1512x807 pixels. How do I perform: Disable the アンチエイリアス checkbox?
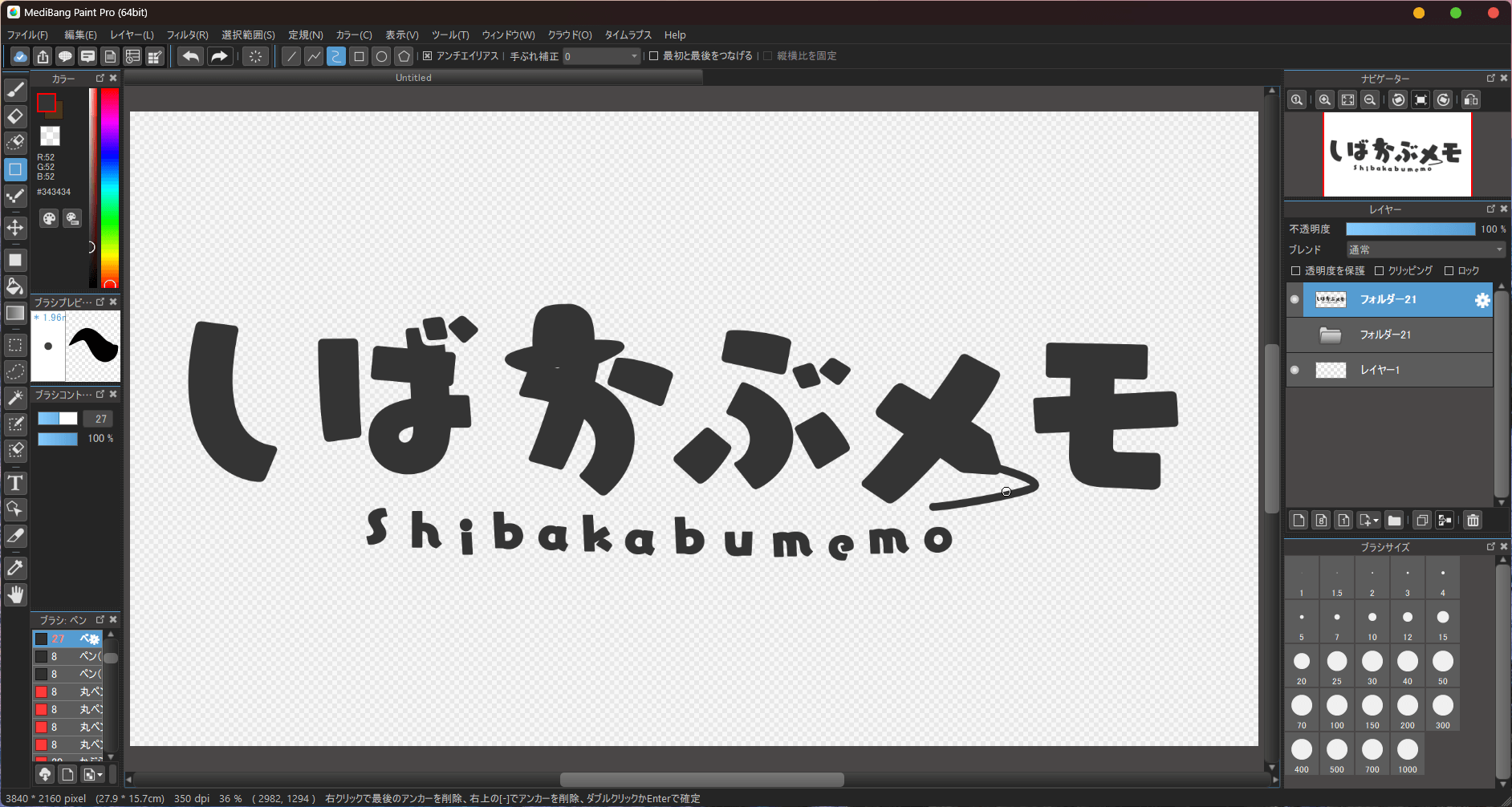(x=428, y=56)
